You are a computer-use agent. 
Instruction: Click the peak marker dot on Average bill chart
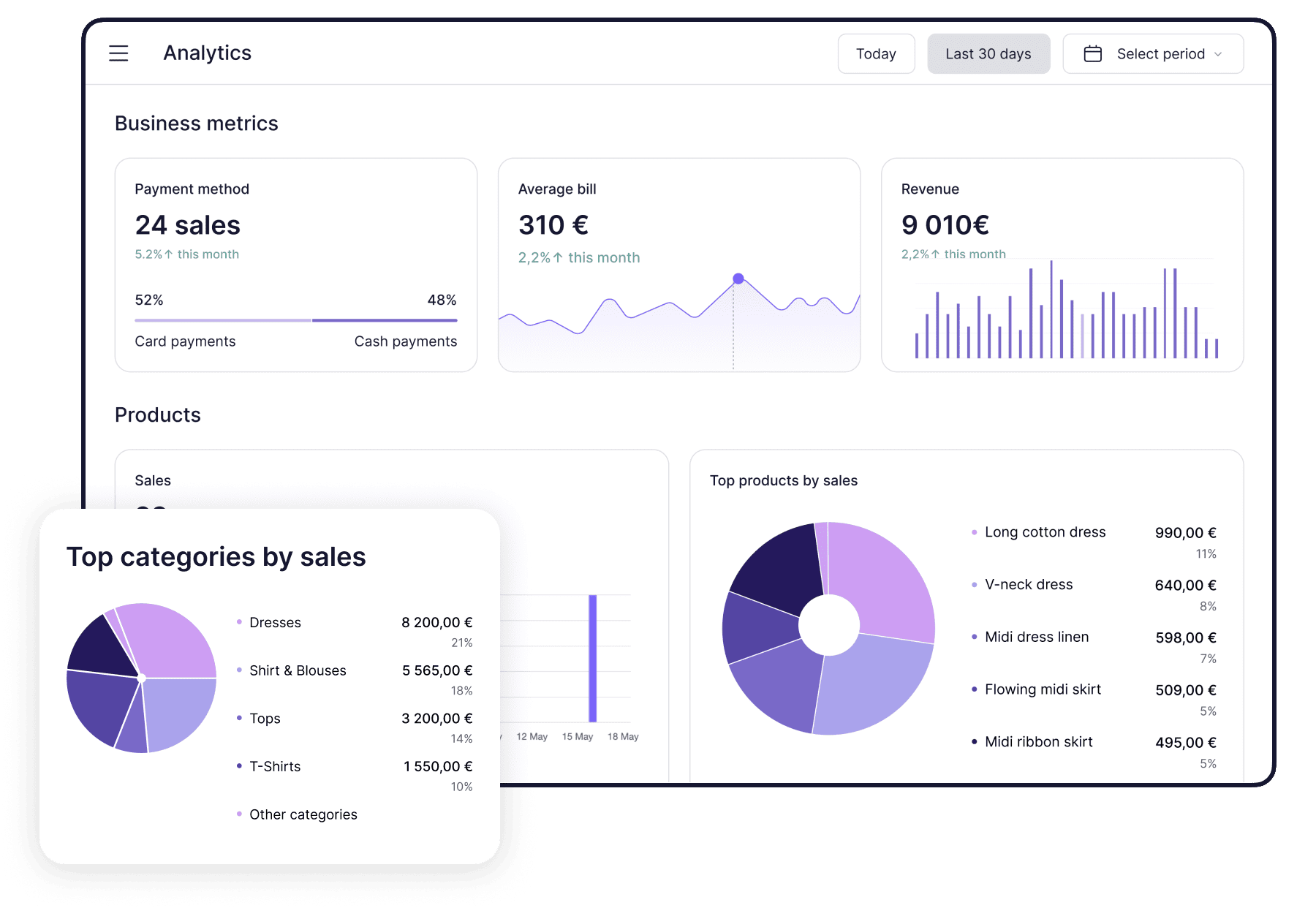[x=737, y=278]
